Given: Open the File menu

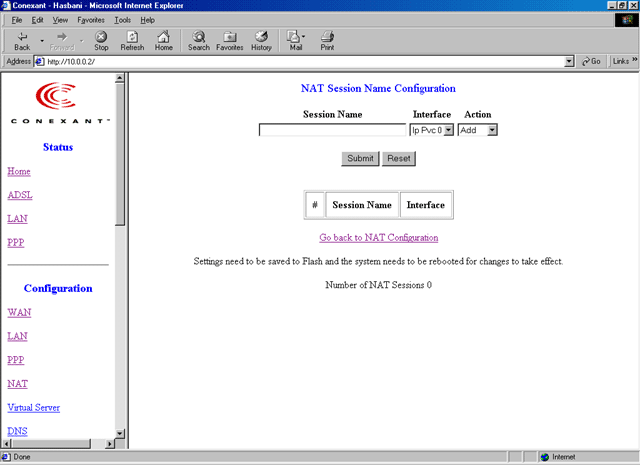Looking at the screenshot, I should coord(17,20).
